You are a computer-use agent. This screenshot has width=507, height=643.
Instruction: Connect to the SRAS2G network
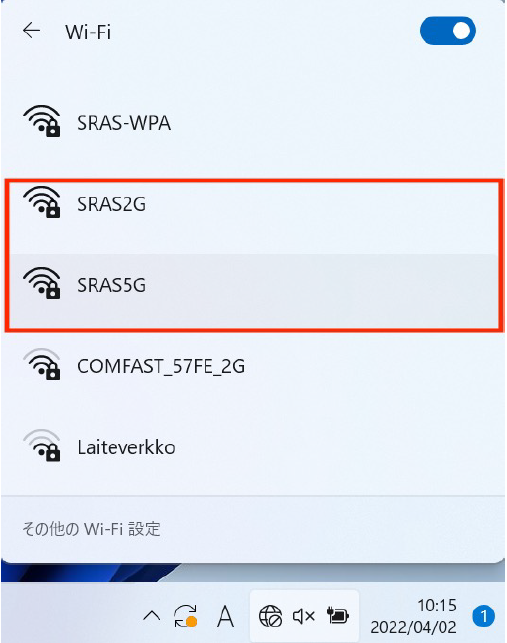click(x=253, y=204)
